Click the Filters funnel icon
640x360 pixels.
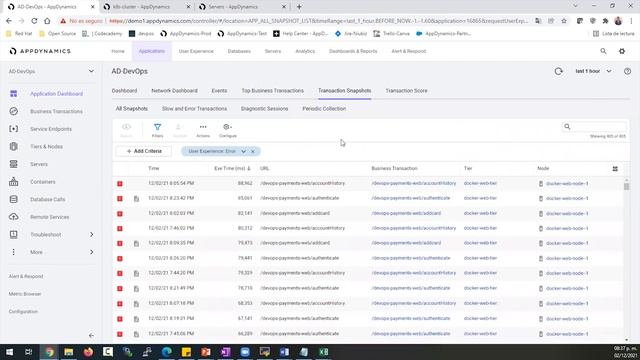pos(157,127)
